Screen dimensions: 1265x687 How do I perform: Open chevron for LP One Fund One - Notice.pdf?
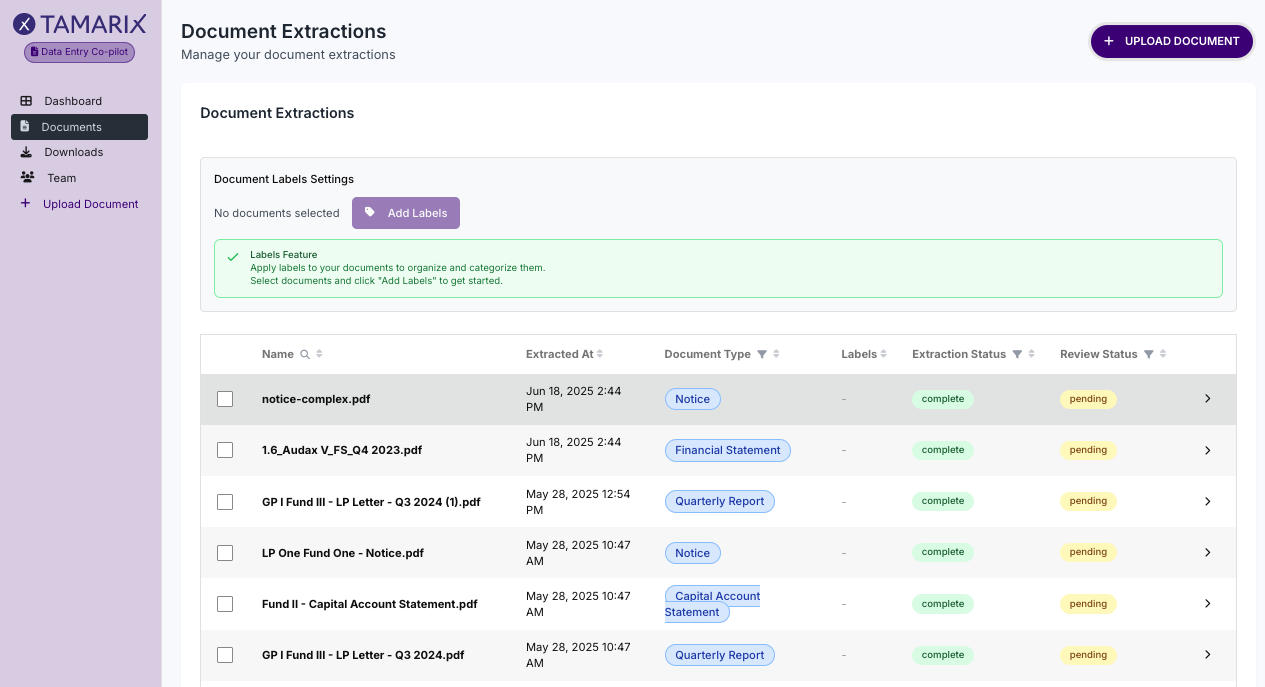(1207, 553)
